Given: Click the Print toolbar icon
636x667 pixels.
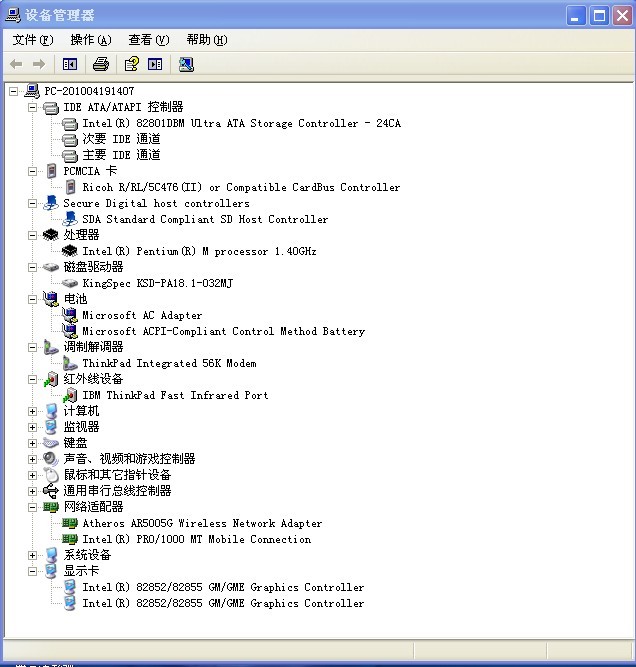Looking at the screenshot, I should tap(101, 64).
